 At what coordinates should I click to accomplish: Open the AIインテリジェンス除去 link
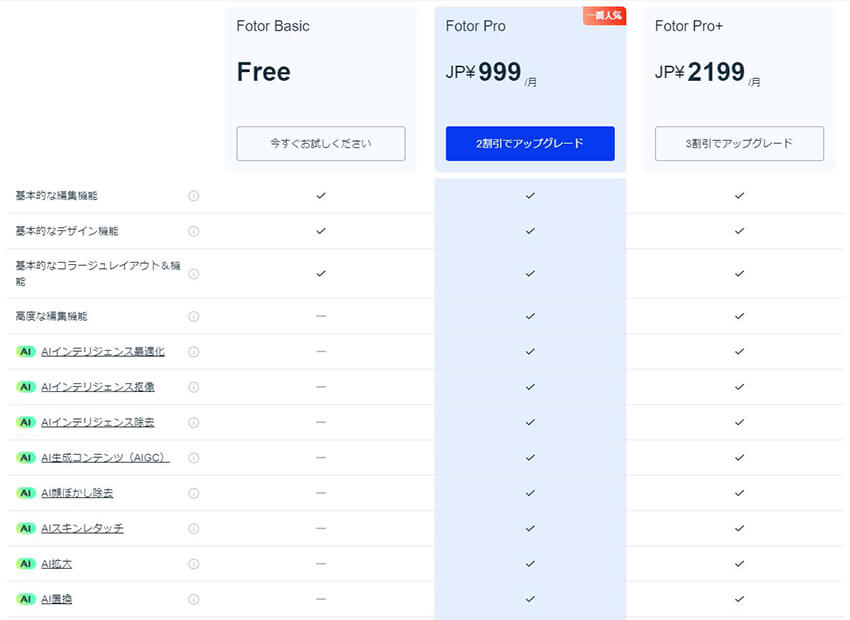click(98, 422)
